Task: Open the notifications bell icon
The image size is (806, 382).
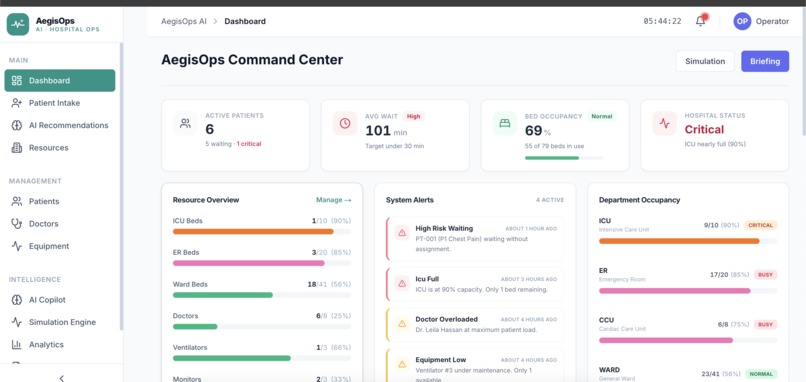Action: point(700,21)
